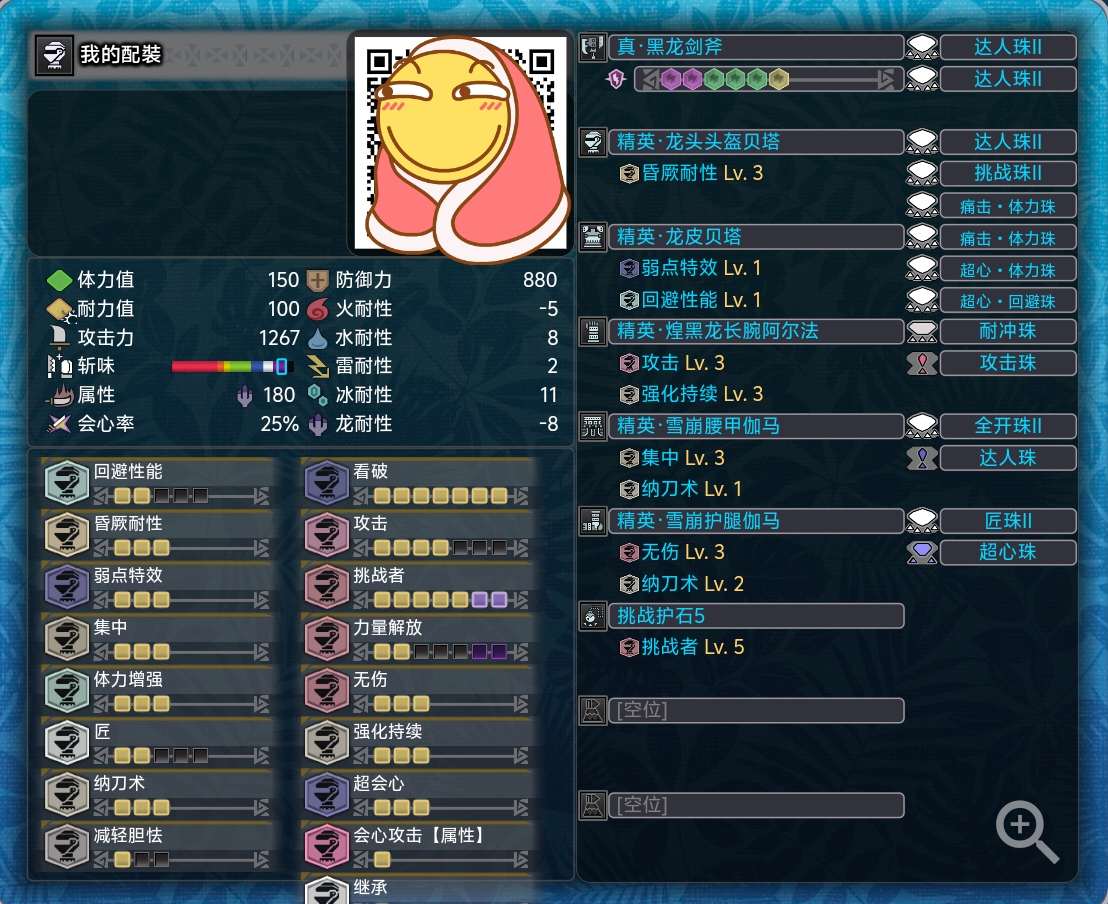Open the 匠珠II decoration slot

(x=1008, y=521)
